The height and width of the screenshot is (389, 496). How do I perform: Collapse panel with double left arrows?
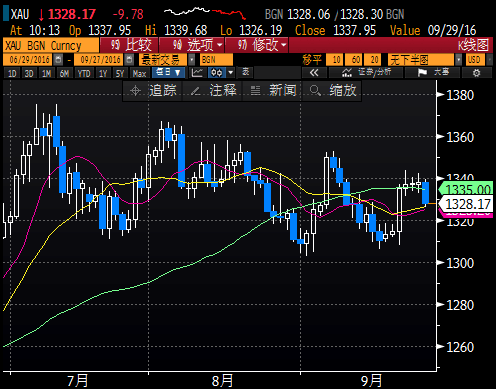click(314, 73)
